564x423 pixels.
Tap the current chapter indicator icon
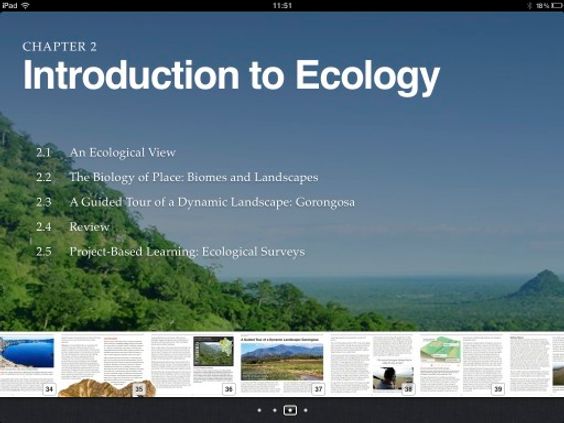click(290, 410)
